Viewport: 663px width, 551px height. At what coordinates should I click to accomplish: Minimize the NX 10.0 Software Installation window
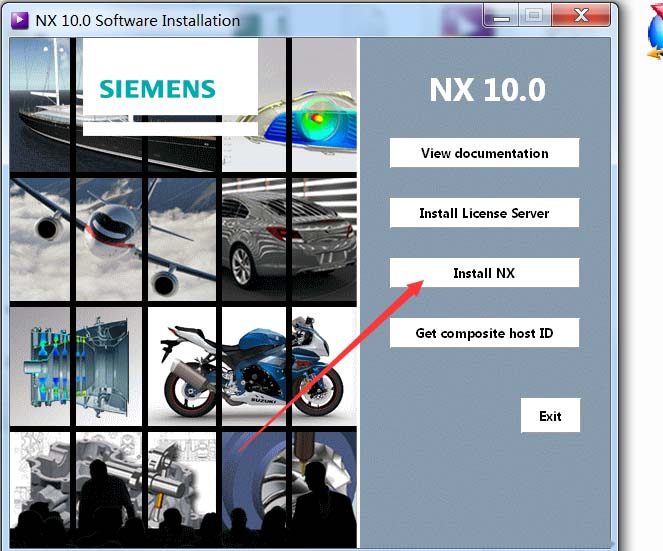501,16
